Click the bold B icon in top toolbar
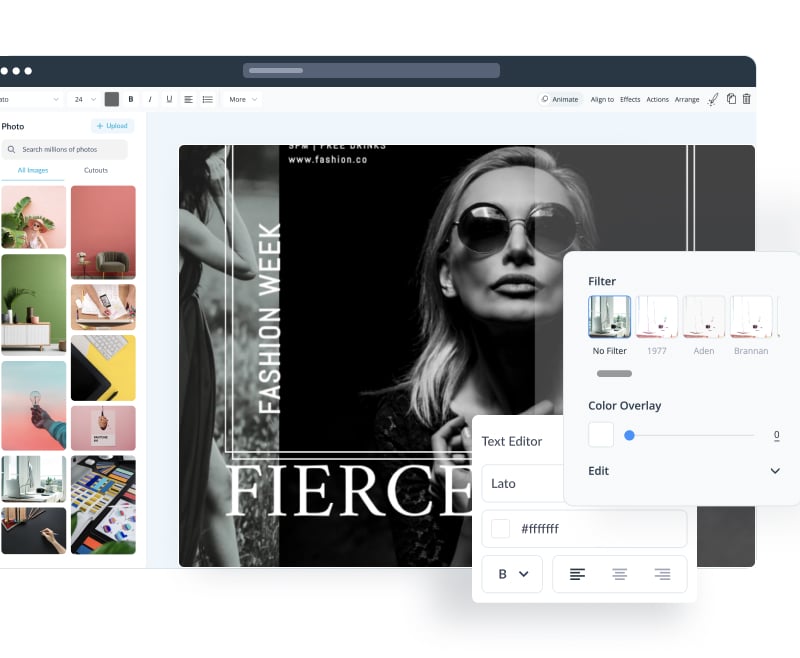This screenshot has width=800, height=658. [131, 99]
